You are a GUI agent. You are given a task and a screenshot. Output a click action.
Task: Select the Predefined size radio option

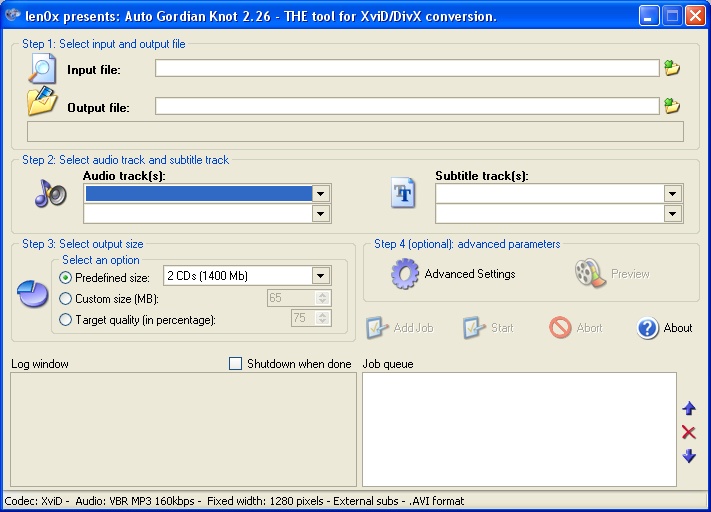click(x=65, y=278)
